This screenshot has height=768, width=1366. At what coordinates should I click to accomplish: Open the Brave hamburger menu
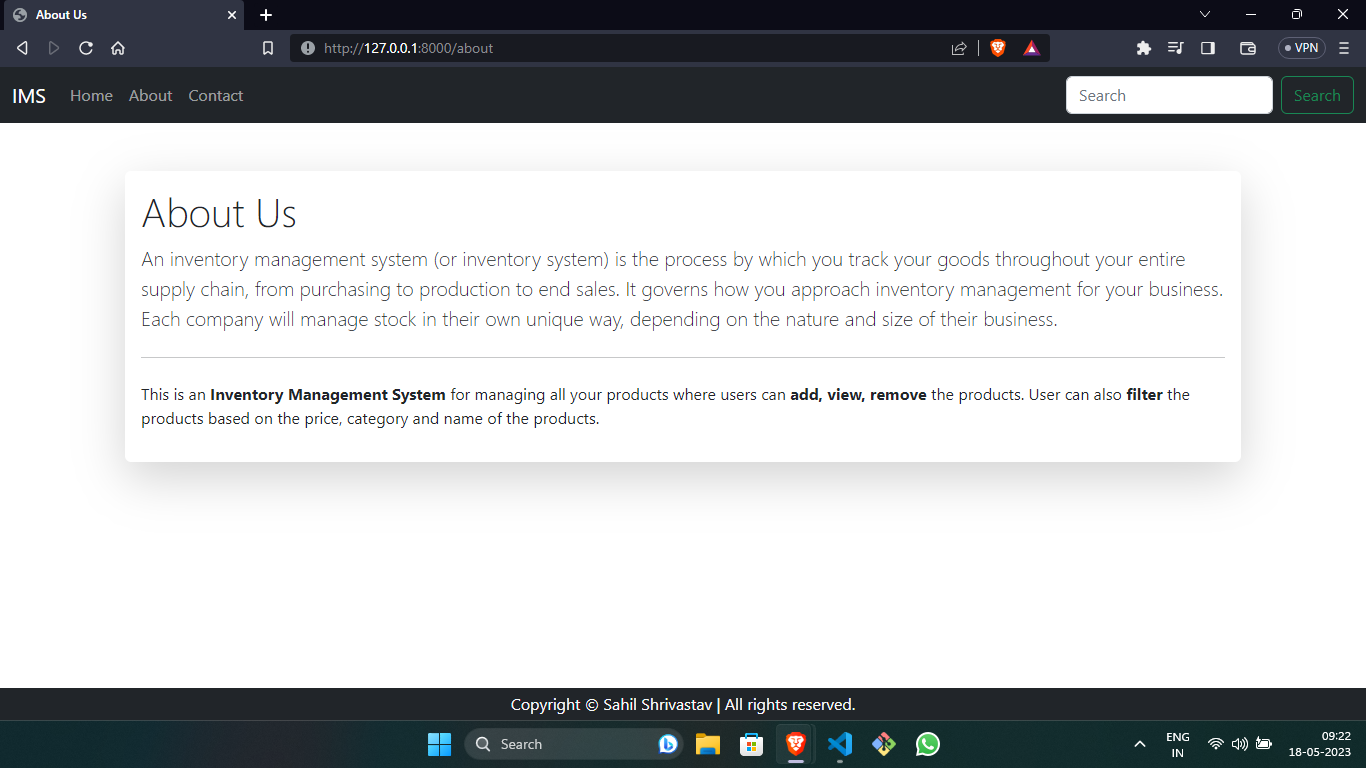tap(1343, 47)
